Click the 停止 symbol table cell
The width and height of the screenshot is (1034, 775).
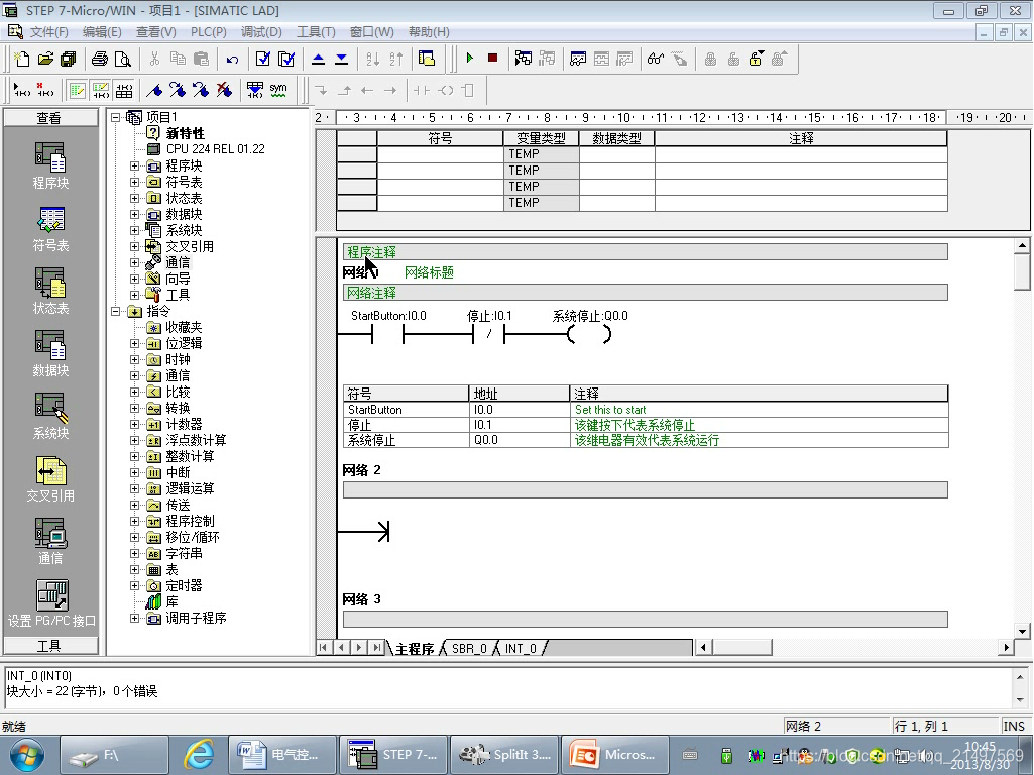pyautogui.click(x=406, y=425)
